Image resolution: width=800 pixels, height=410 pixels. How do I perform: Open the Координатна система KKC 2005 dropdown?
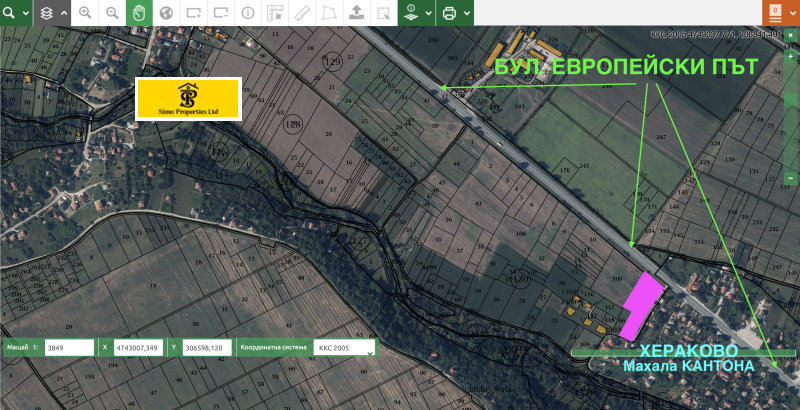pos(345,347)
